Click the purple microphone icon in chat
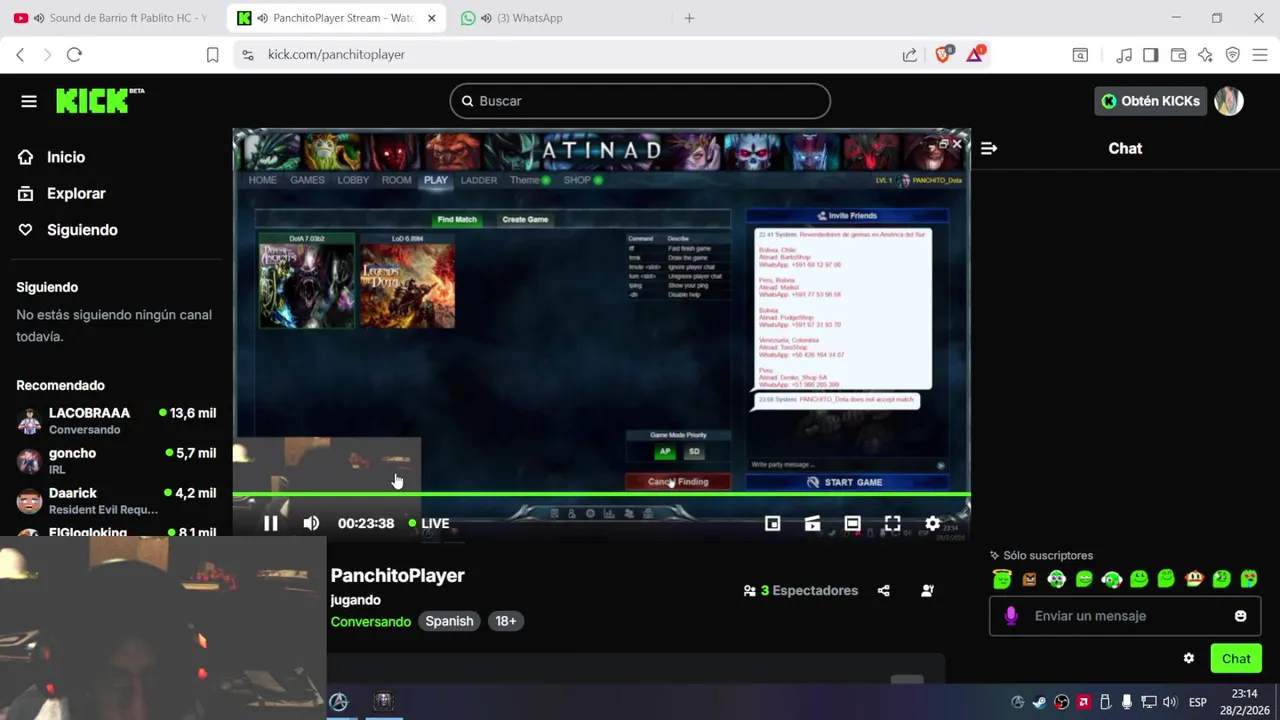 point(1011,616)
